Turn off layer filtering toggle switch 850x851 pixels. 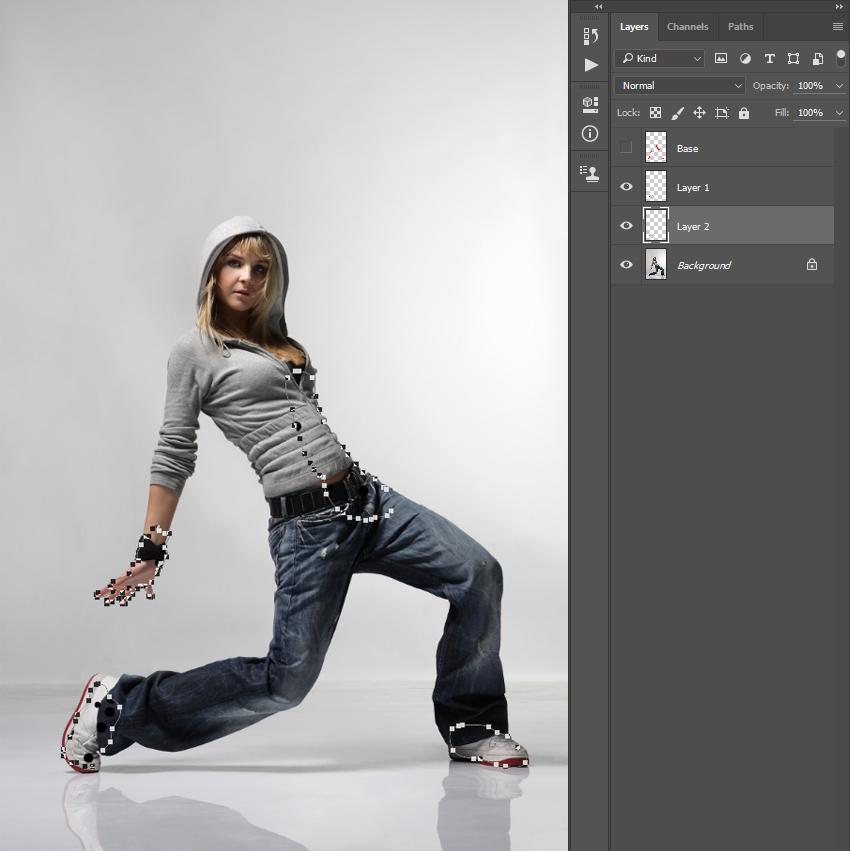coord(840,58)
